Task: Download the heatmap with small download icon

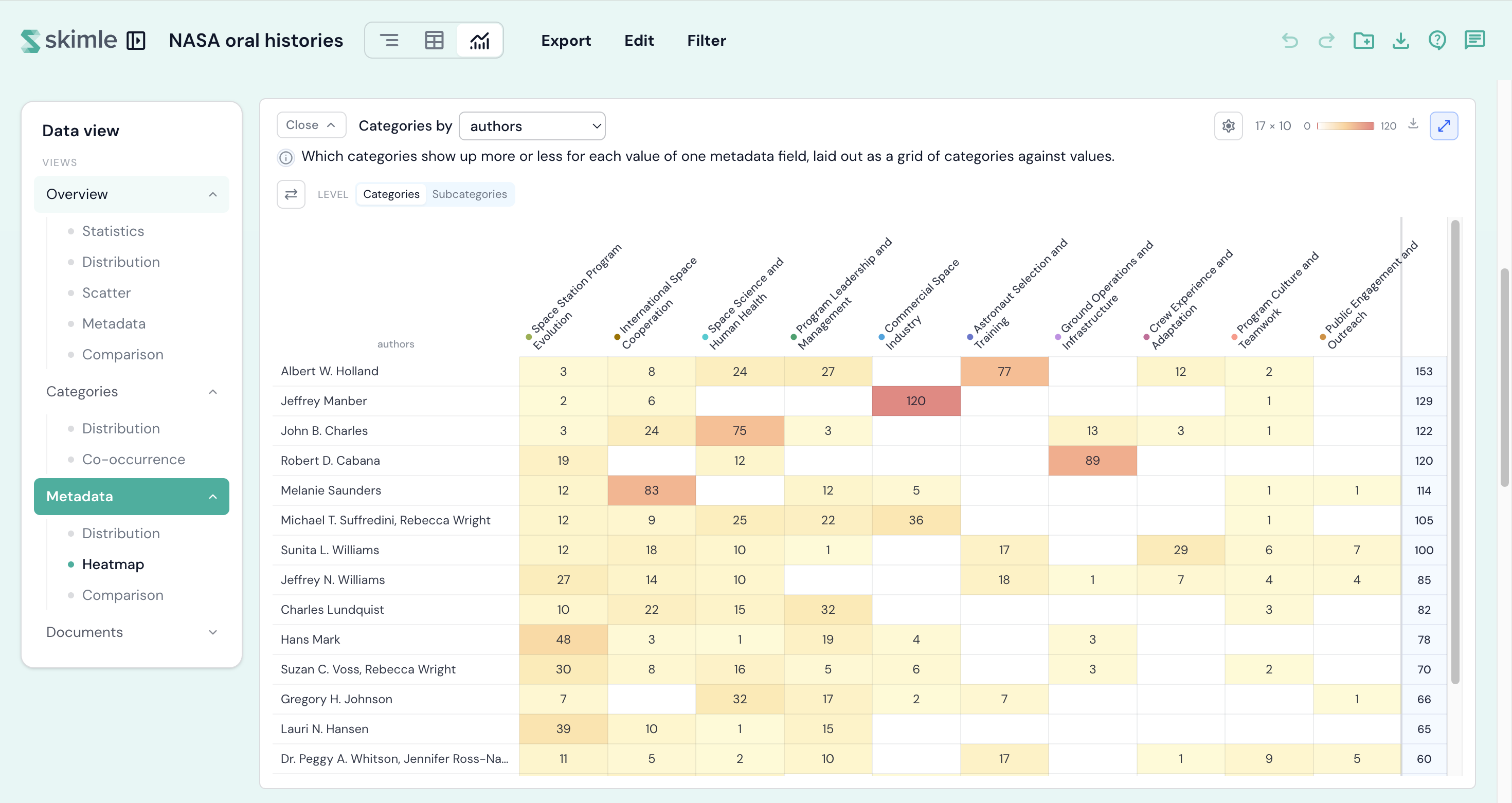Action: 1413,124
